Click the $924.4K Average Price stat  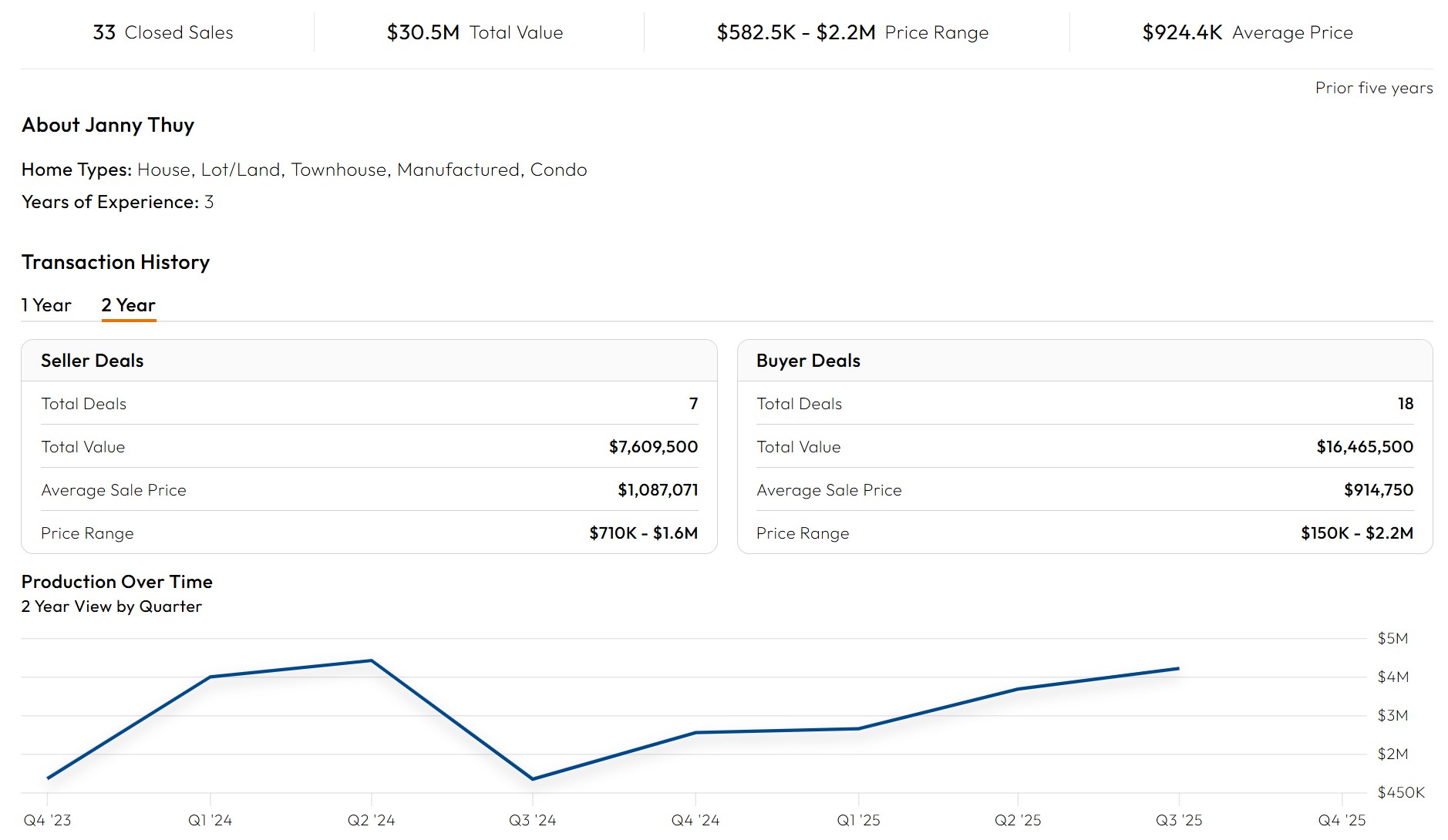1247,32
